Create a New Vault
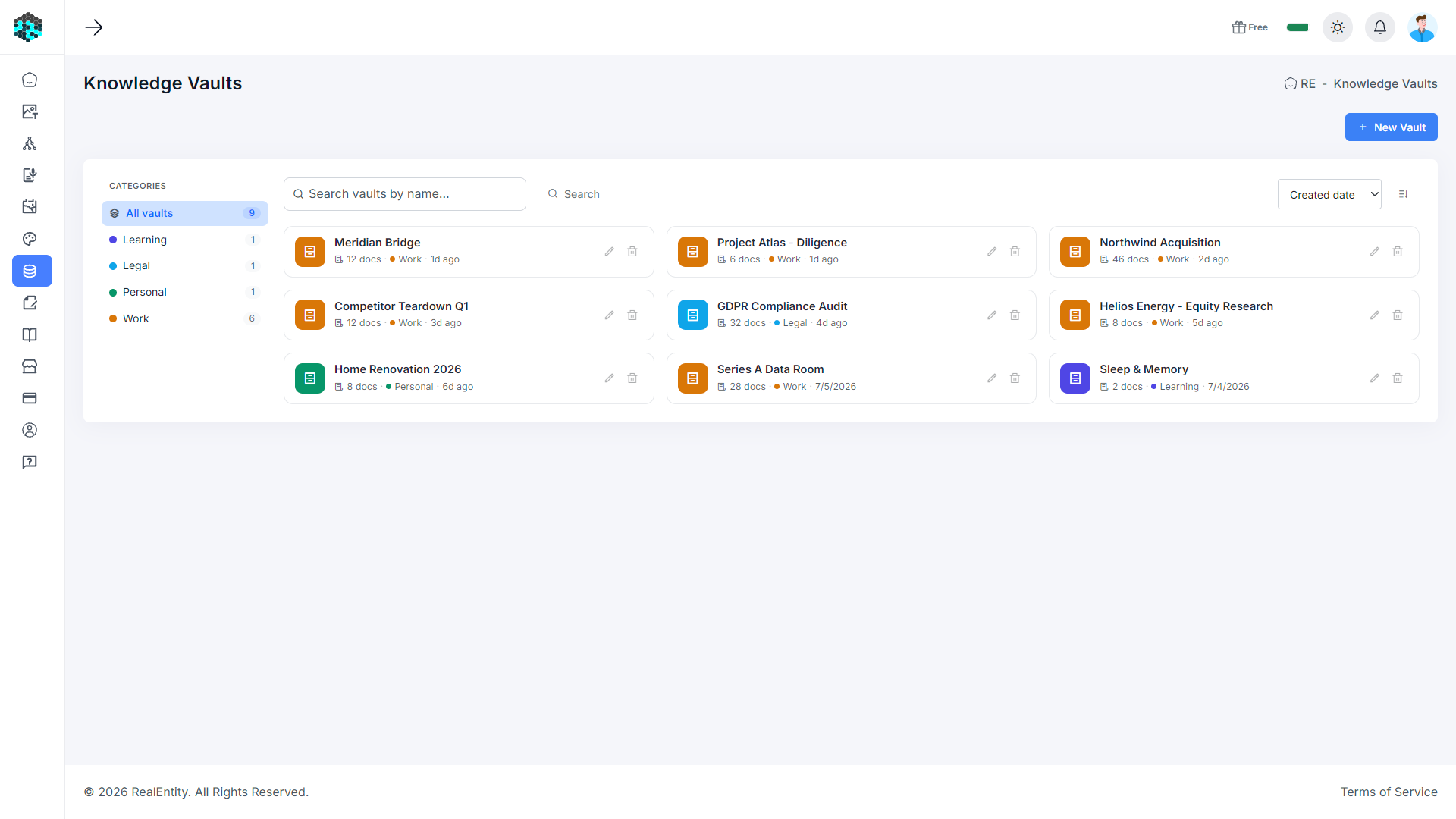The width and height of the screenshot is (1456, 819). (x=1391, y=127)
